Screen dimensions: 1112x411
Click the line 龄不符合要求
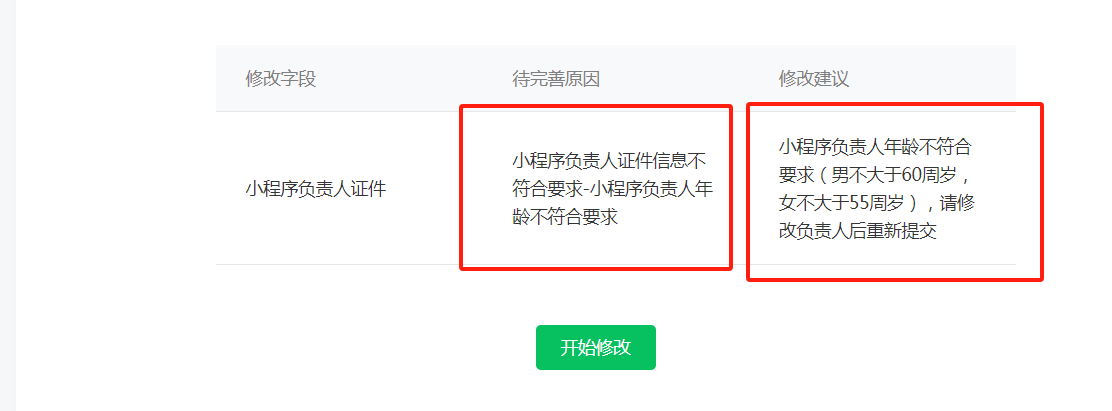tap(565, 217)
